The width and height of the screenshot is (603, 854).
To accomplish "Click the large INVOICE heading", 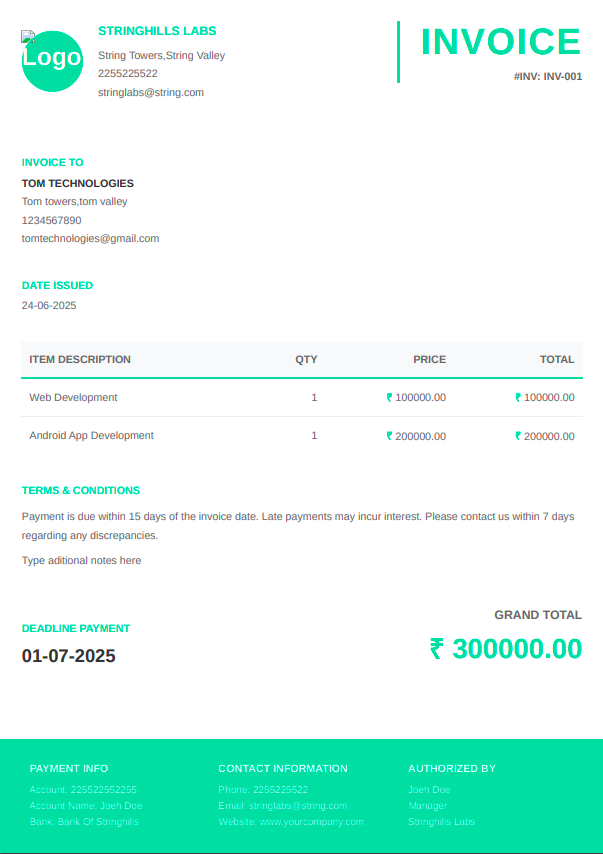I will click(x=500, y=42).
